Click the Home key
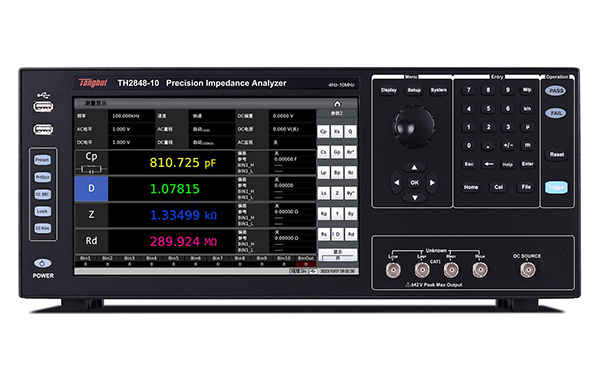 (x=471, y=187)
